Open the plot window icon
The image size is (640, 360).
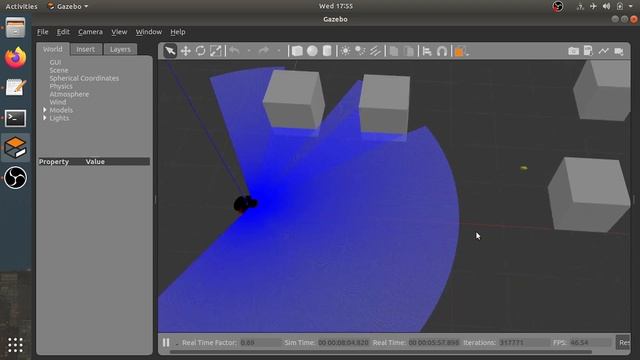point(603,51)
